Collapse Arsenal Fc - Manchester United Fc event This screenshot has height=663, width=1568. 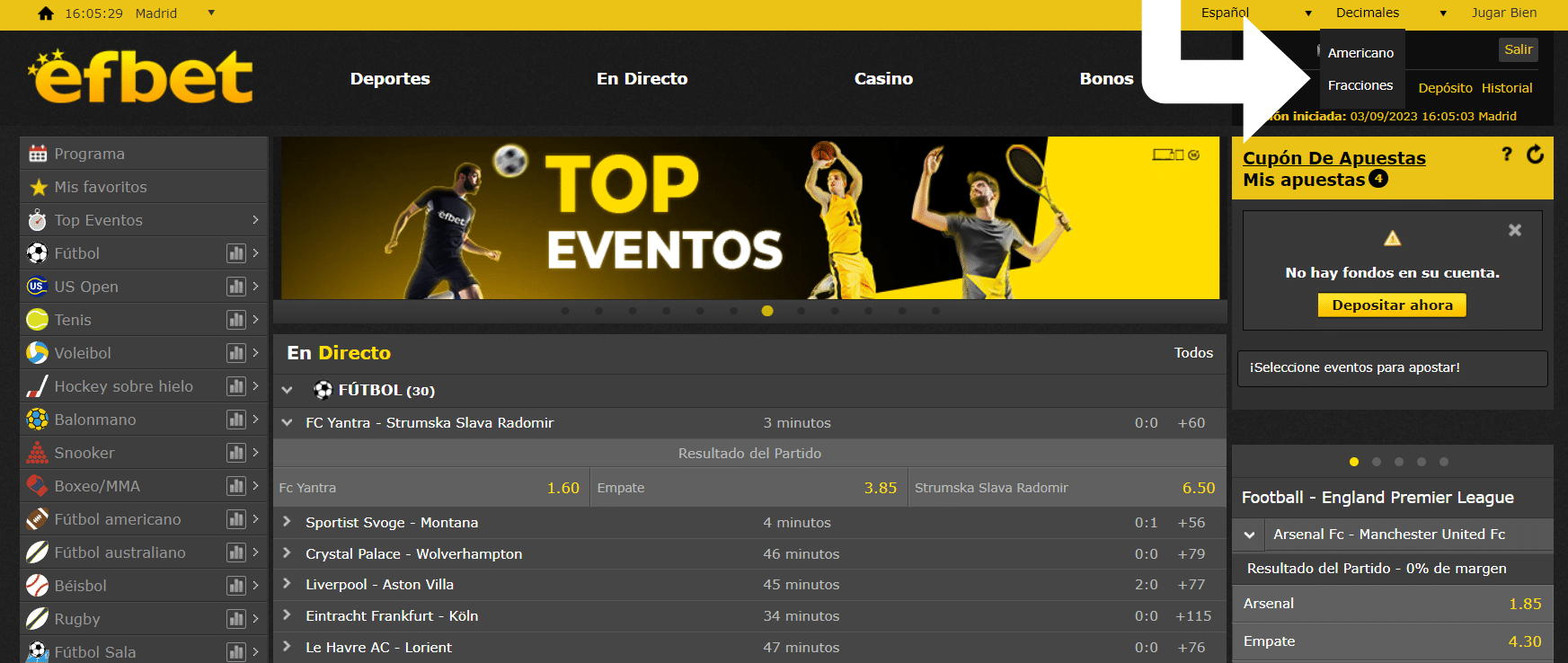point(1249,535)
